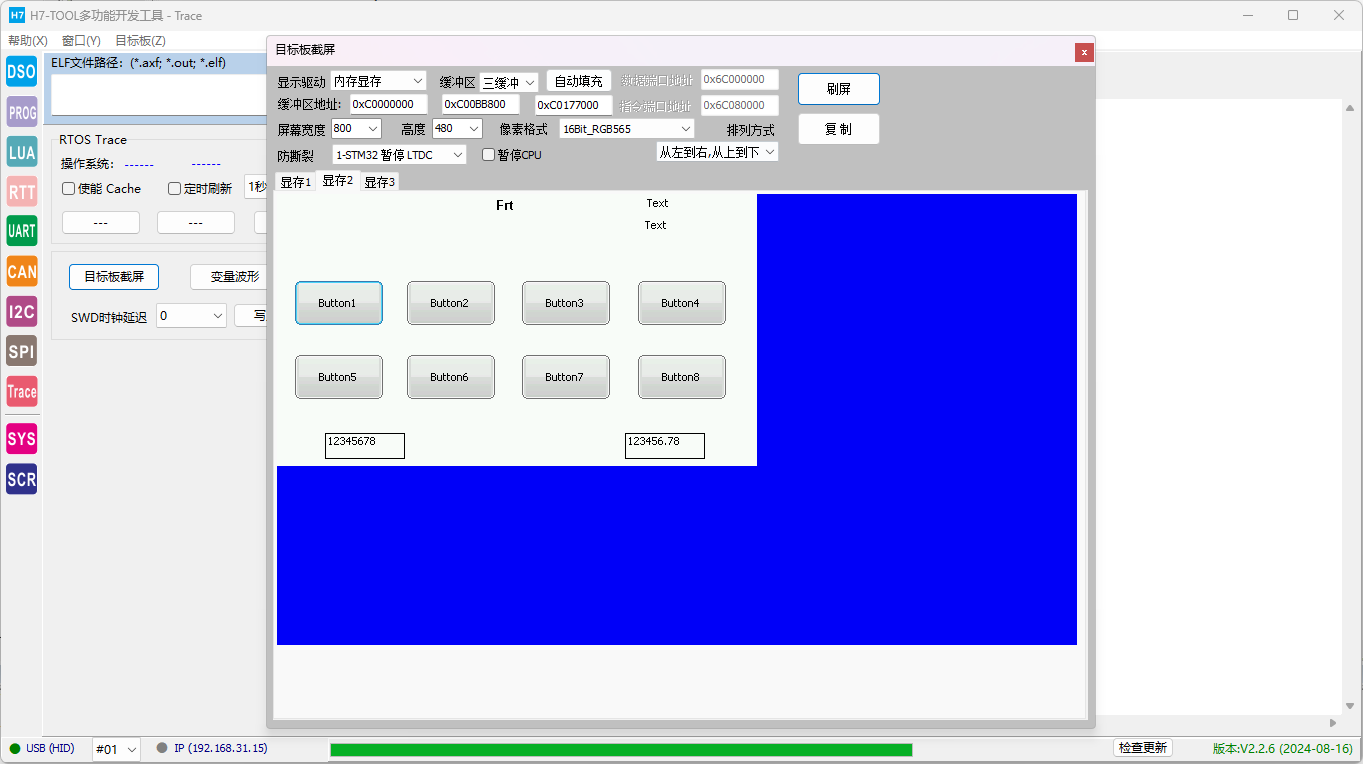The height and width of the screenshot is (764, 1363).
Task: Open the DSO oscilloscope sidebar icon
Action: pyautogui.click(x=21, y=71)
